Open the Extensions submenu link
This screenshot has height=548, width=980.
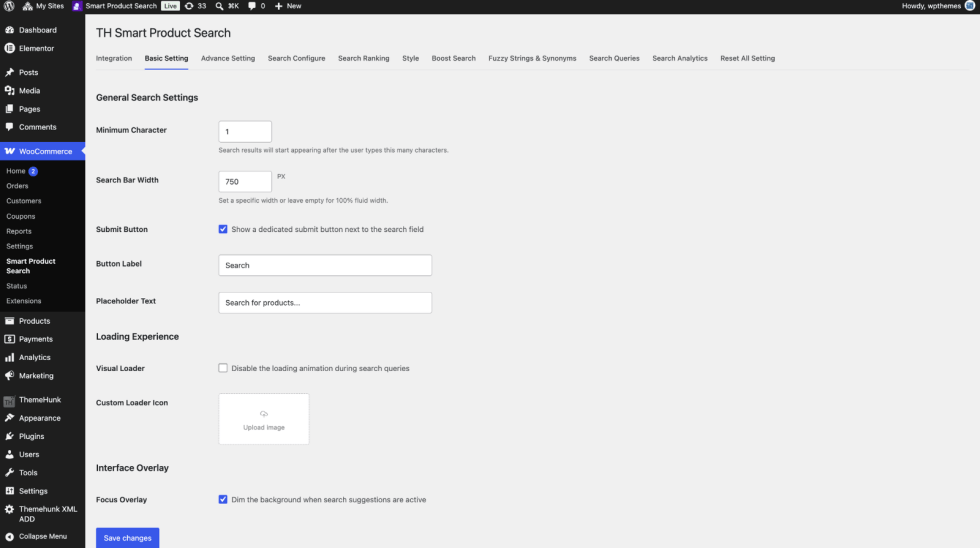(24, 301)
